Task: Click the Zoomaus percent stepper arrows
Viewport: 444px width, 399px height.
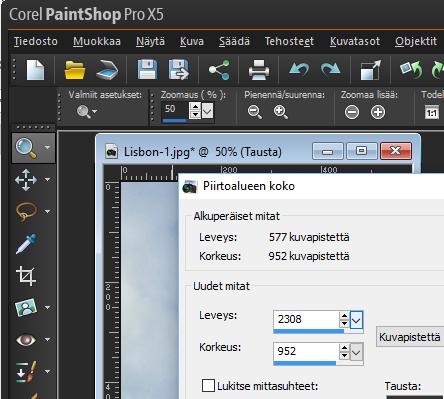Action: [195, 111]
